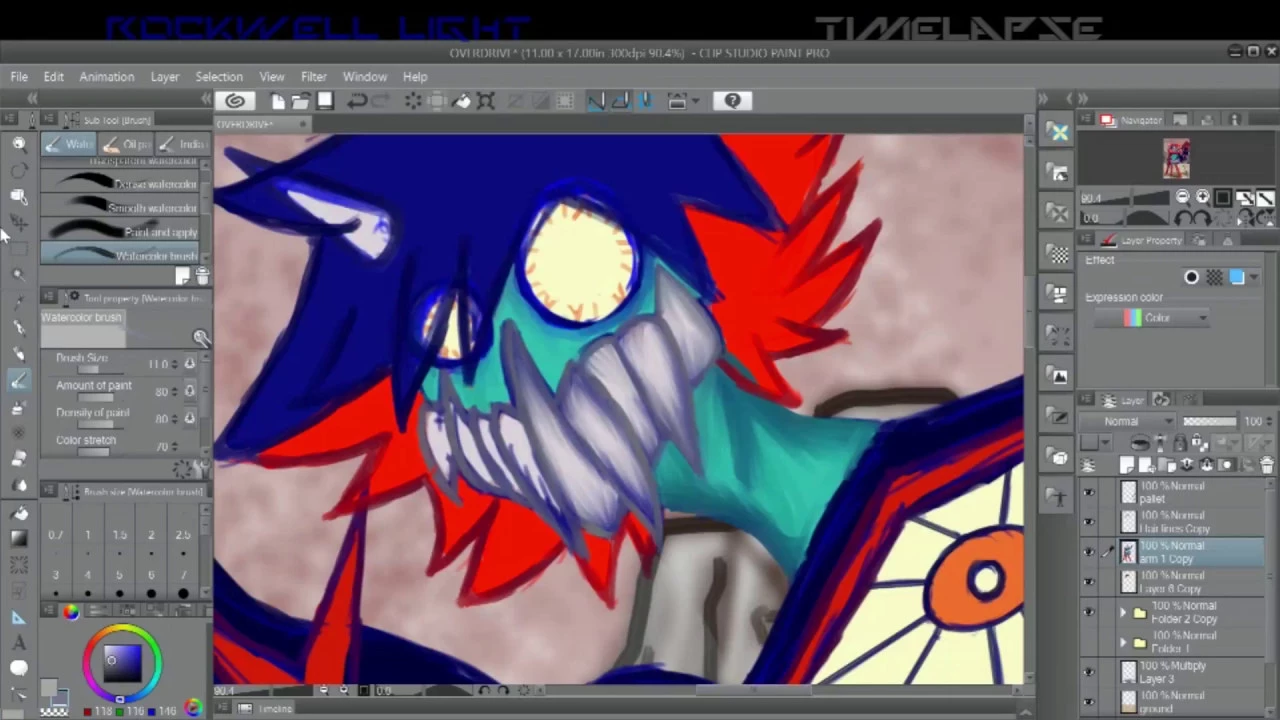Hide the Multiply Layer 3

1089,672
